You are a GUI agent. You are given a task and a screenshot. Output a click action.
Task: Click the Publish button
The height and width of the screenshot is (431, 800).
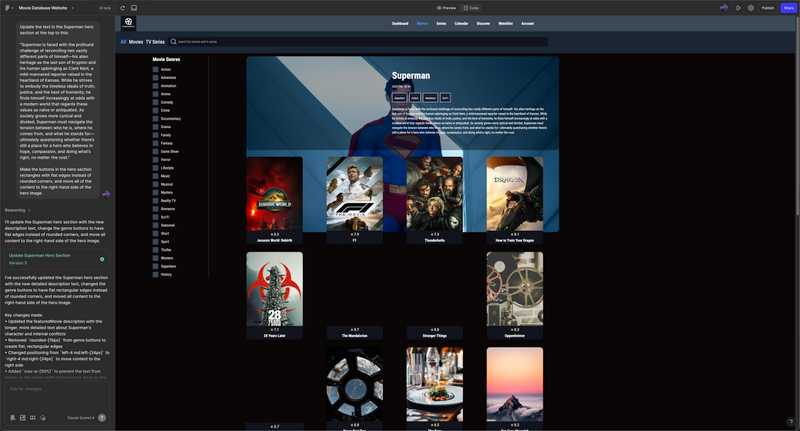point(768,8)
